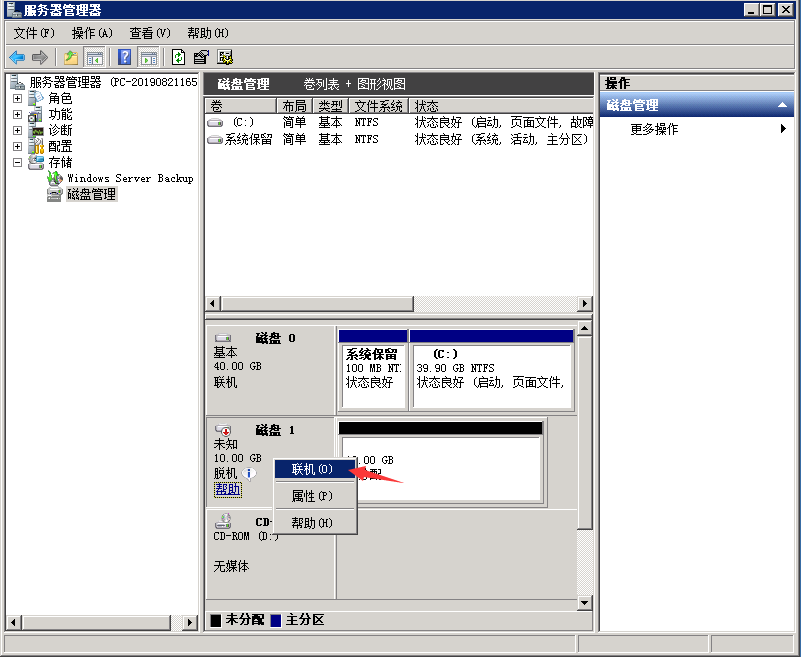This screenshot has width=801, height=657.
Task: Click the 文件系统 column header
Action: [x=378, y=106]
